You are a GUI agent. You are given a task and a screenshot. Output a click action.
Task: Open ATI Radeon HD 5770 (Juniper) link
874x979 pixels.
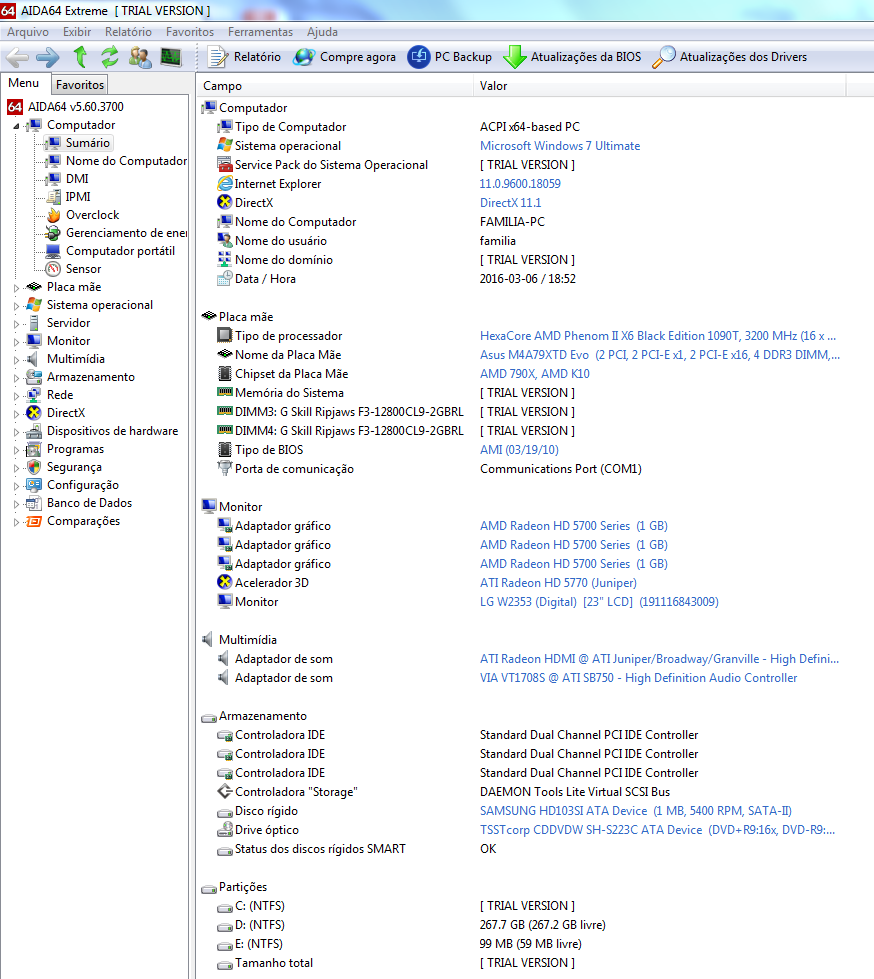[558, 583]
